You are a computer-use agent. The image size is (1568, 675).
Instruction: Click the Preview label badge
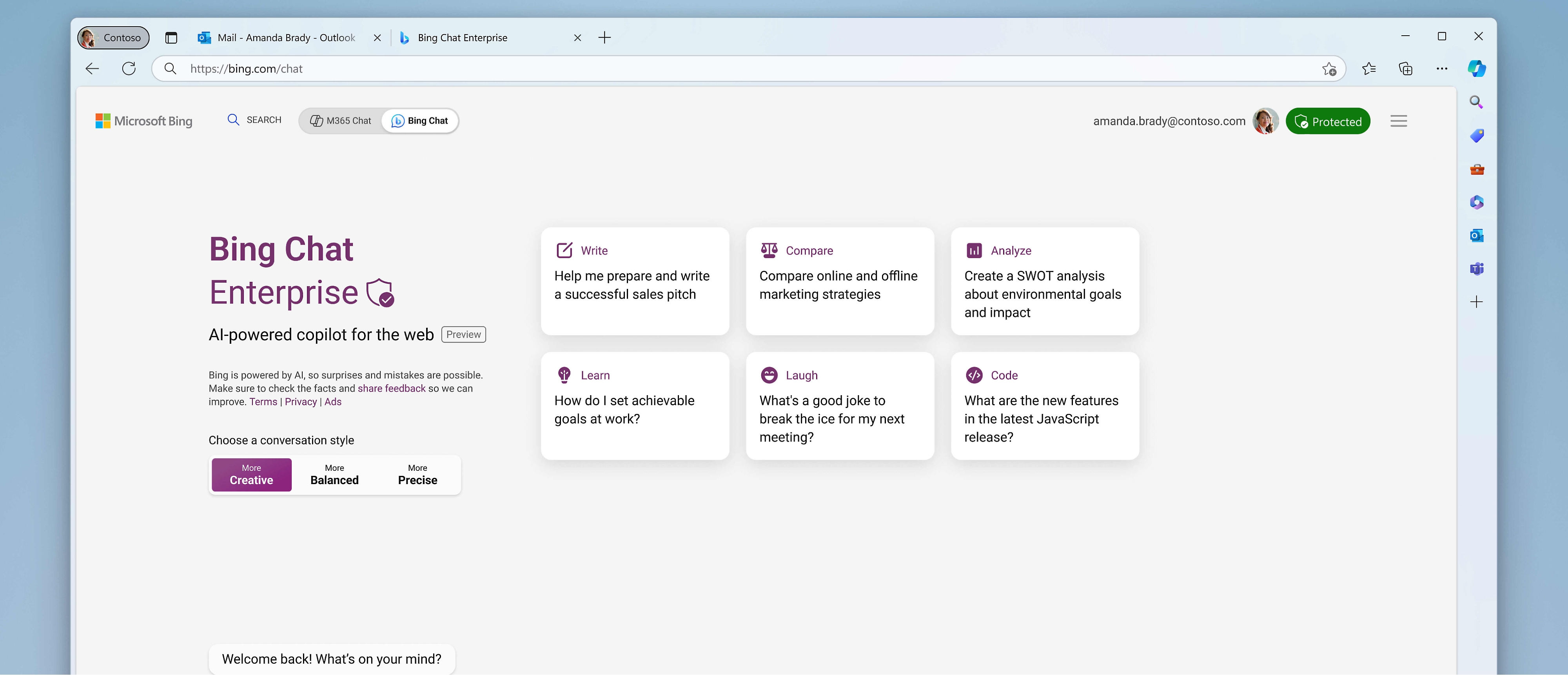[463, 335]
